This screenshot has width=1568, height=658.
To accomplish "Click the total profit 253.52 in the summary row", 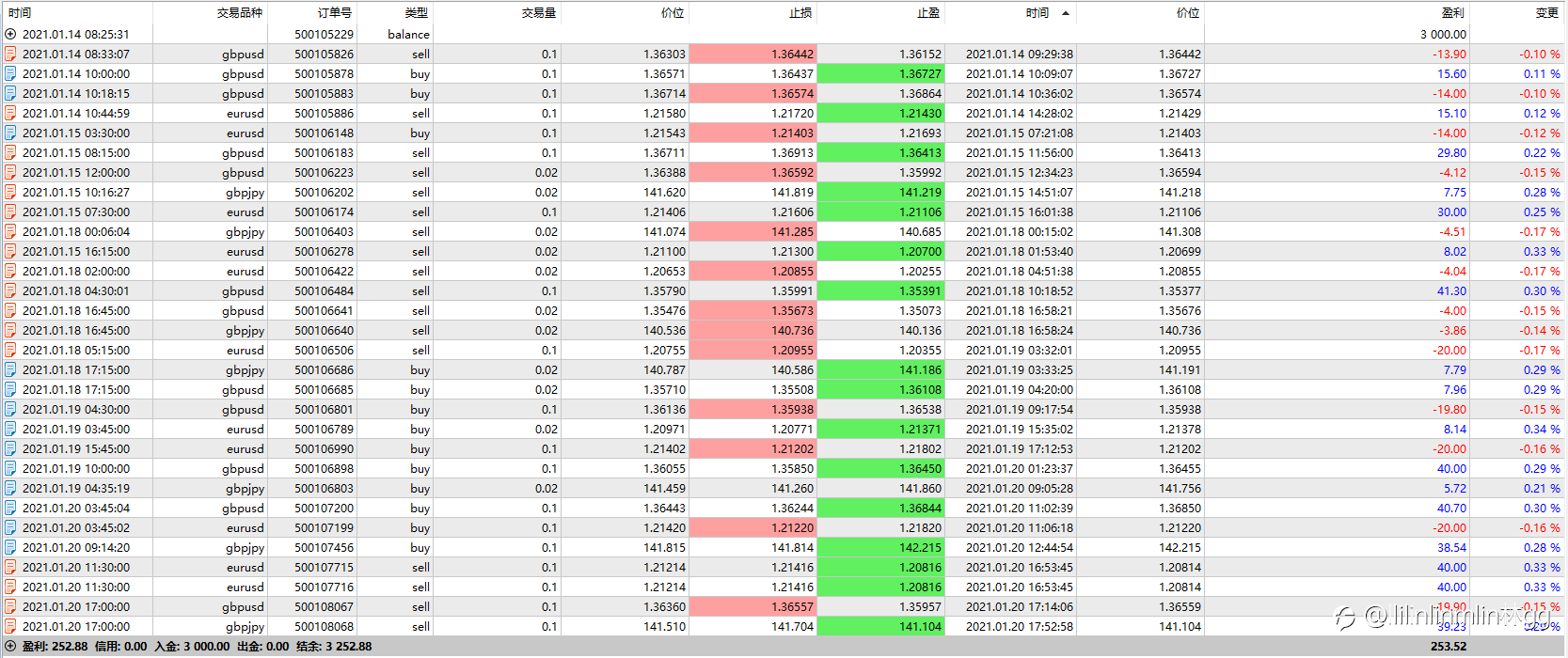I will (x=1449, y=647).
